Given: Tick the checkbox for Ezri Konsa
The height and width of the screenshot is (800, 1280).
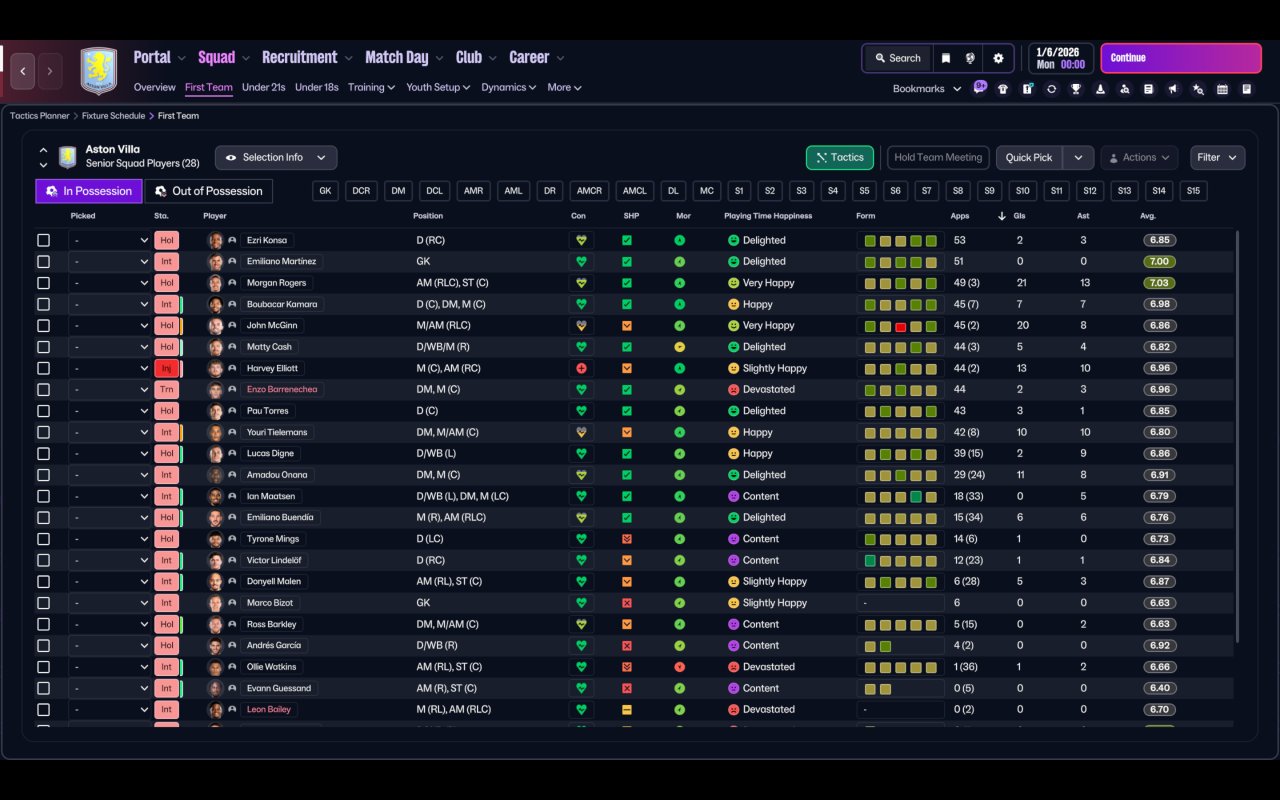Looking at the screenshot, I should [43, 240].
